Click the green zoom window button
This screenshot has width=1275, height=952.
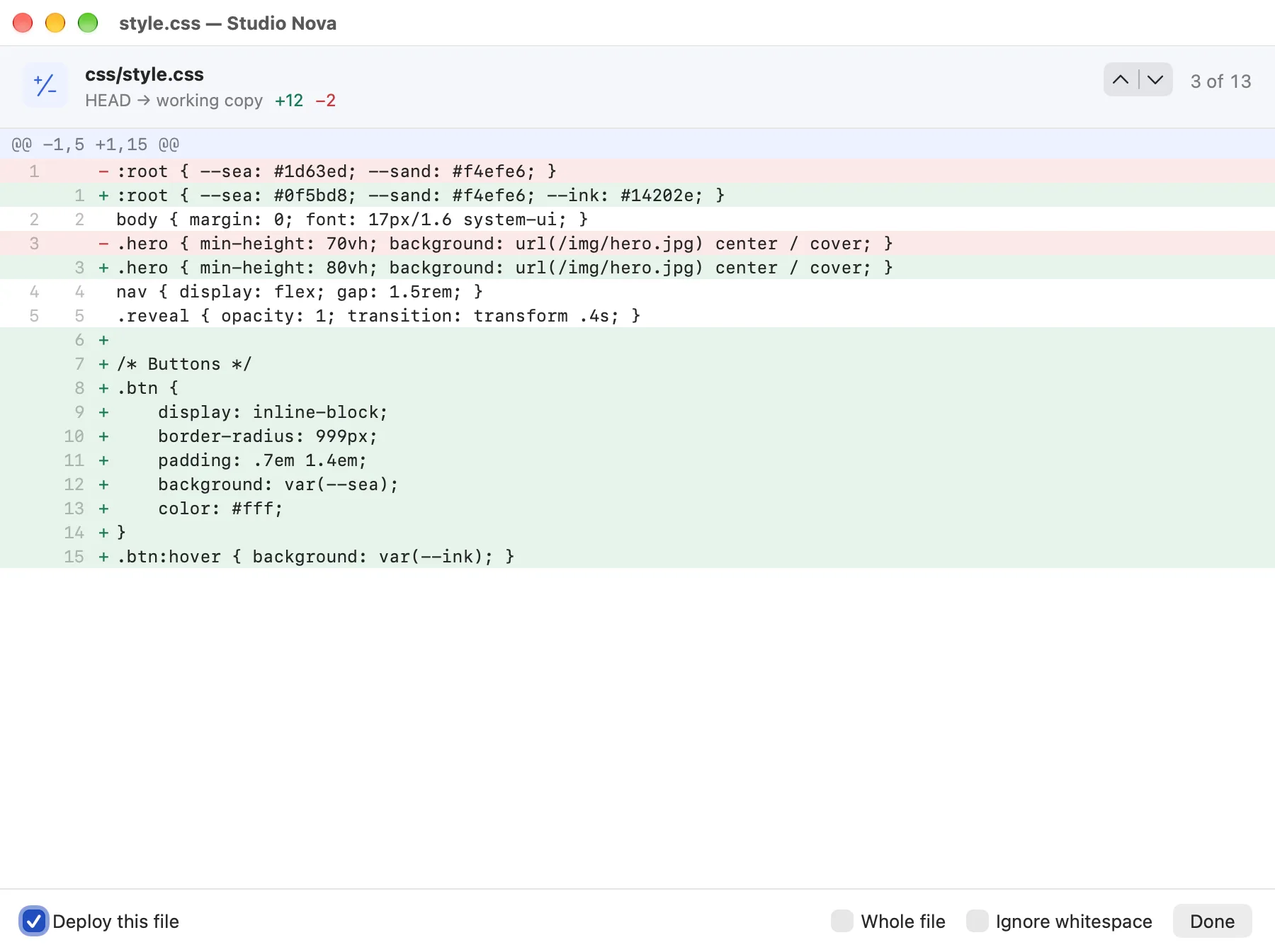click(88, 23)
